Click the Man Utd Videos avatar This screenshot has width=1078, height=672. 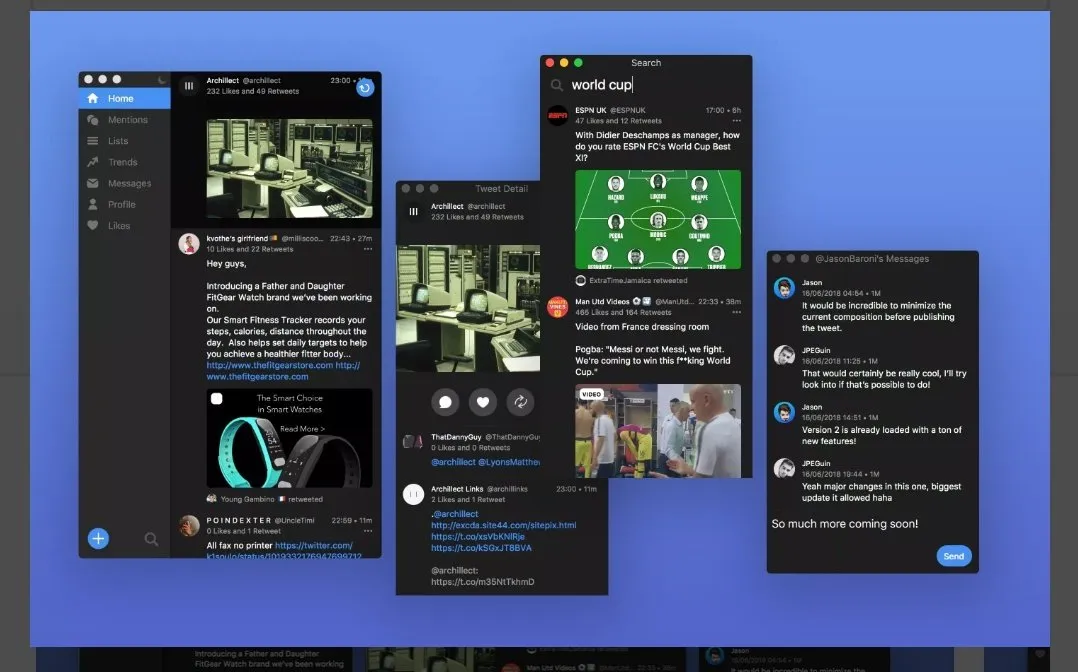558,307
